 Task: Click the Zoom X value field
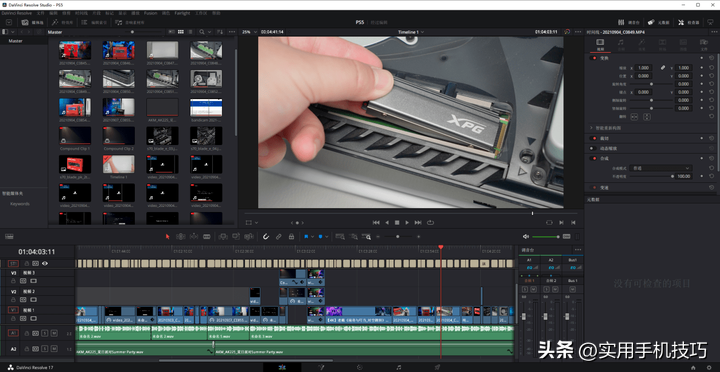coord(643,68)
